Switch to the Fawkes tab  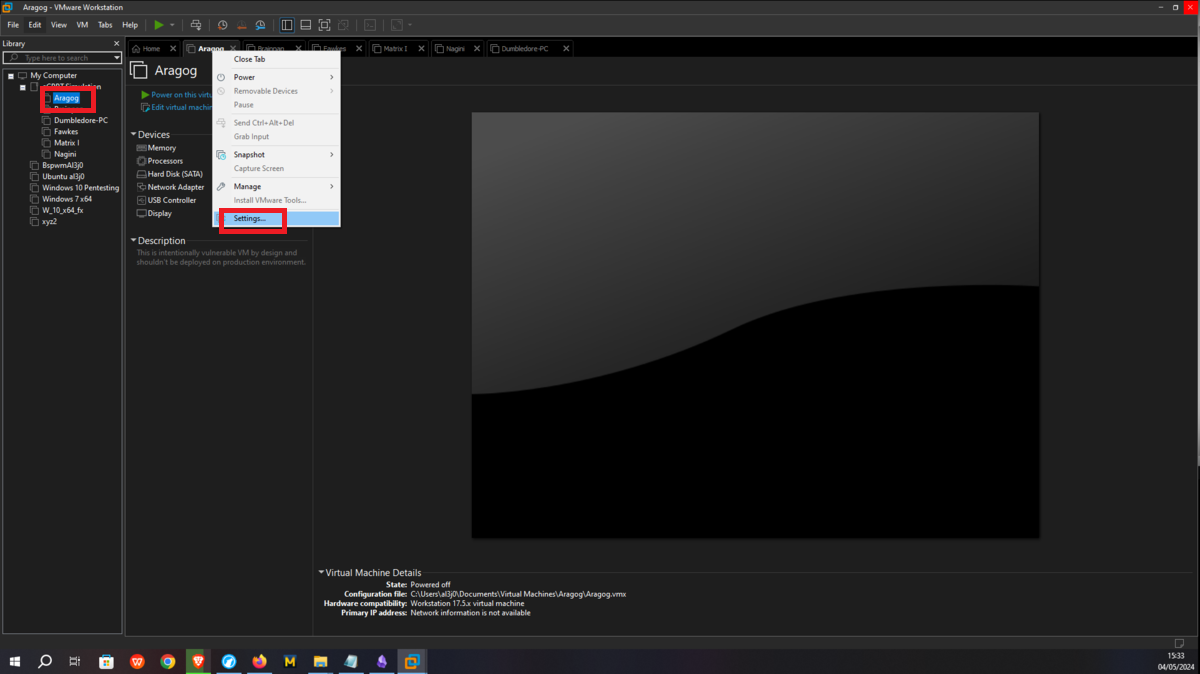click(334, 48)
